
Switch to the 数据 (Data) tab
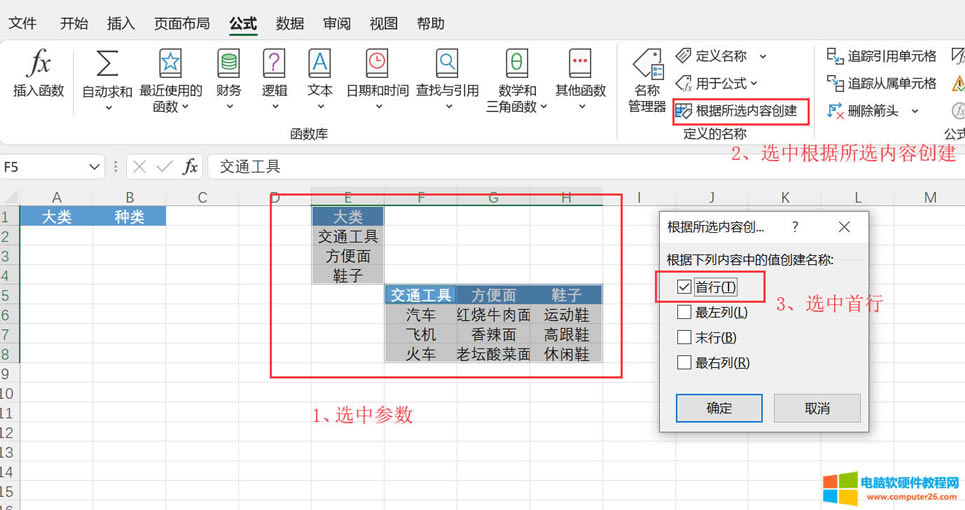(x=290, y=23)
